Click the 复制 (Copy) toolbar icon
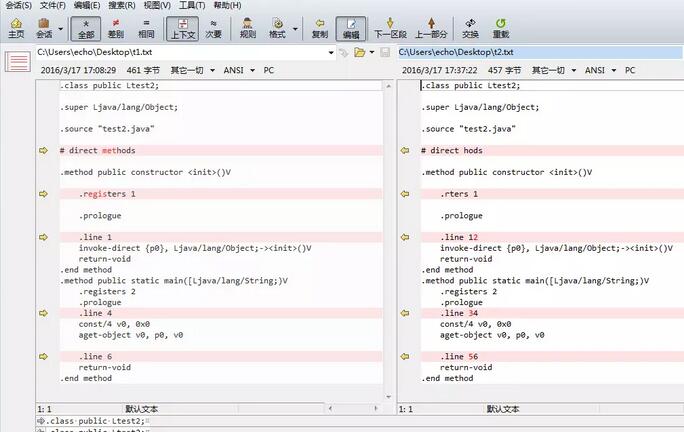Image resolution: width=684 pixels, height=432 pixels. (319, 27)
